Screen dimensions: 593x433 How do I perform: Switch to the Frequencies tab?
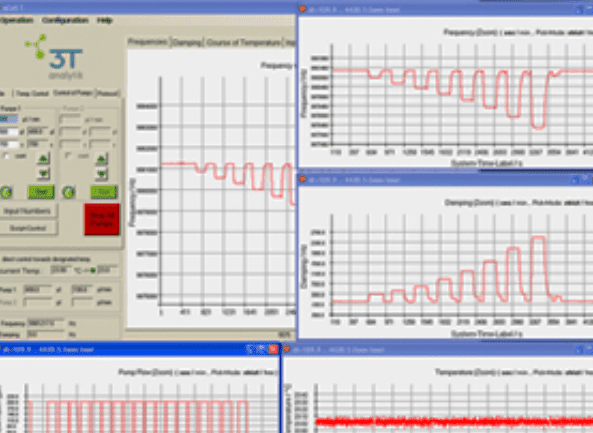point(148,42)
